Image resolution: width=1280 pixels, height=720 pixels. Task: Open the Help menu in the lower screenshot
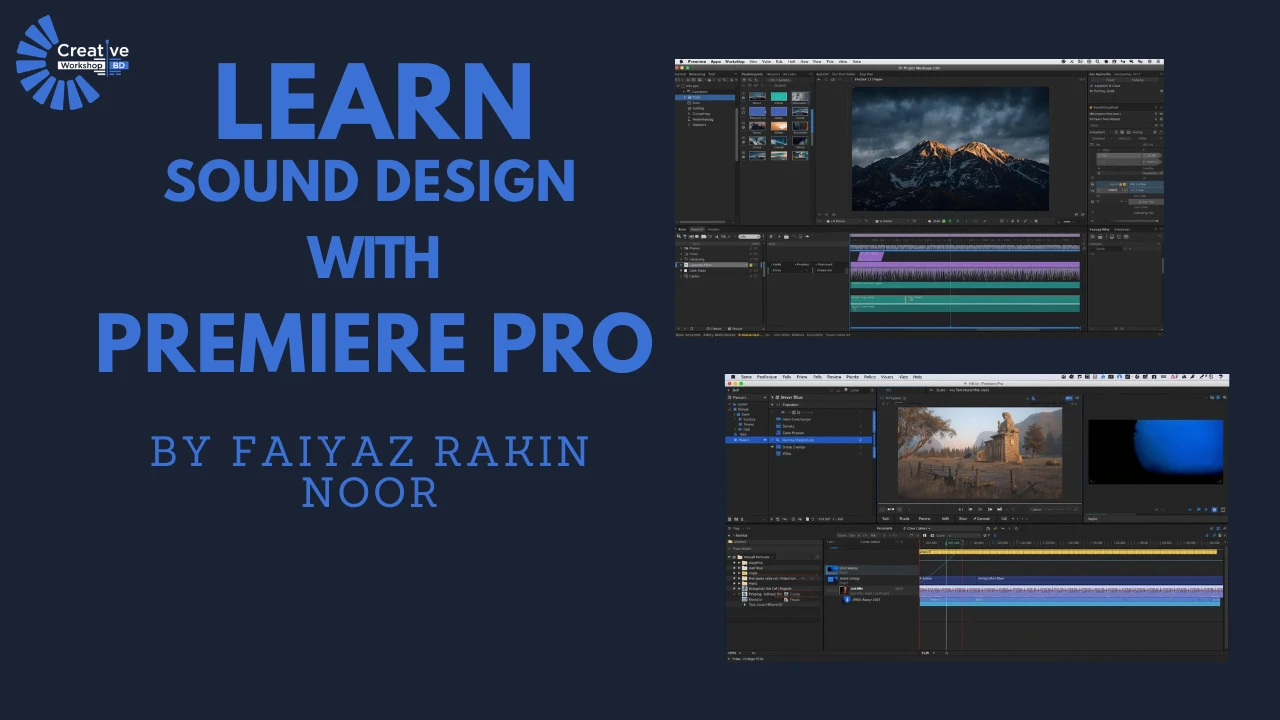[917, 377]
